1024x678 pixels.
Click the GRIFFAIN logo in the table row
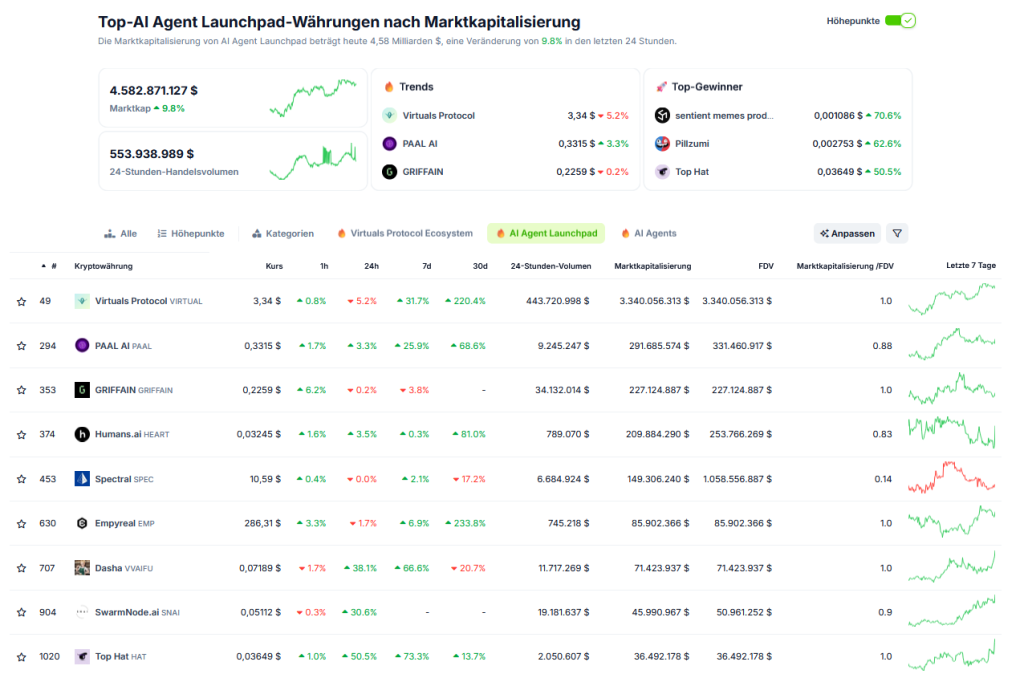point(82,390)
